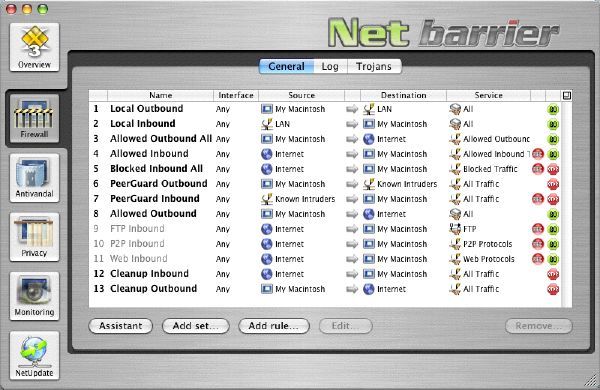Select the Web Inbound rule name
The width and height of the screenshot is (600, 390).
[139, 259]
